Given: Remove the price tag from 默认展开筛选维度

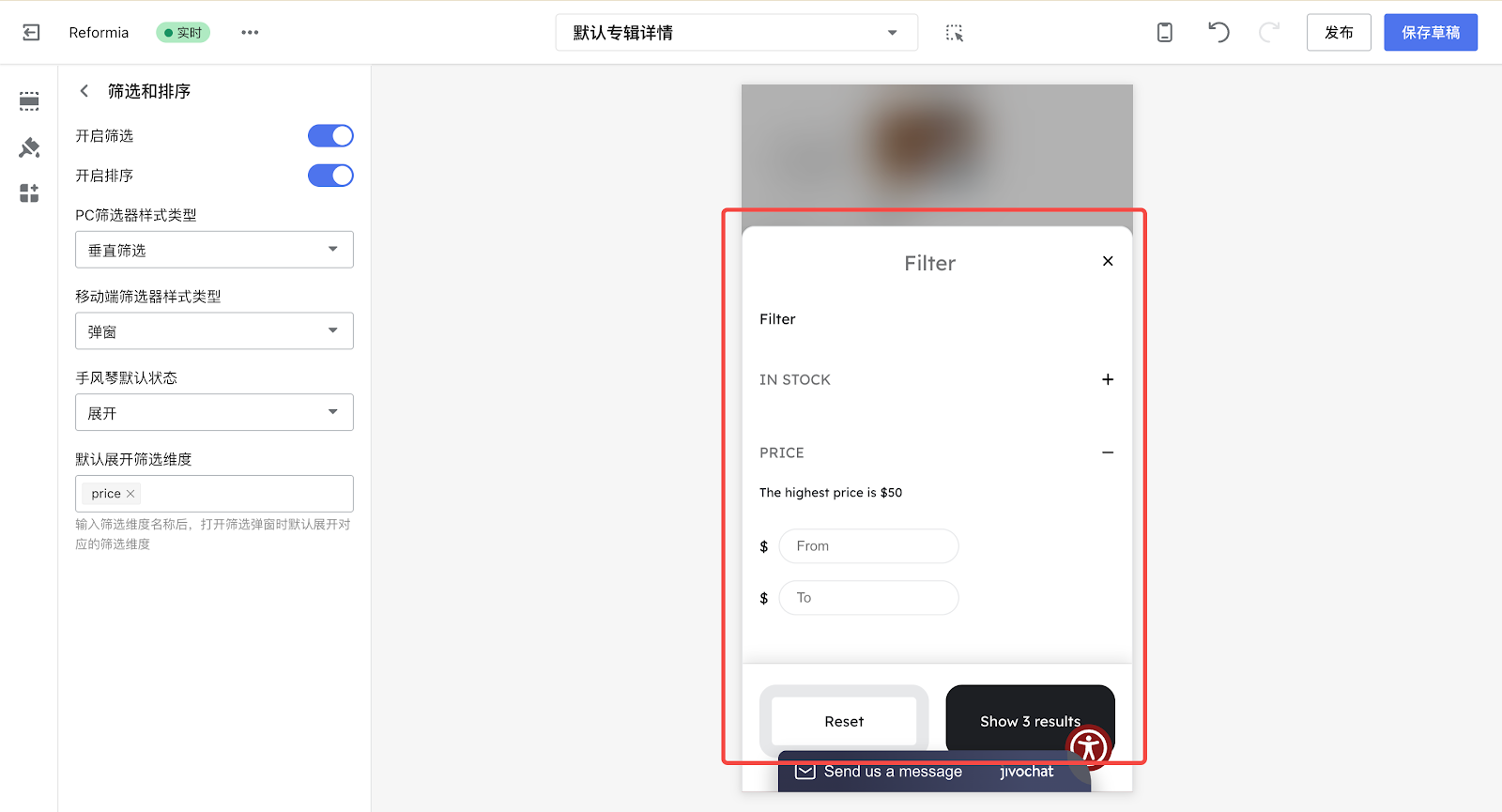Looking at the screenshot, I should click(x=130, y=494).
